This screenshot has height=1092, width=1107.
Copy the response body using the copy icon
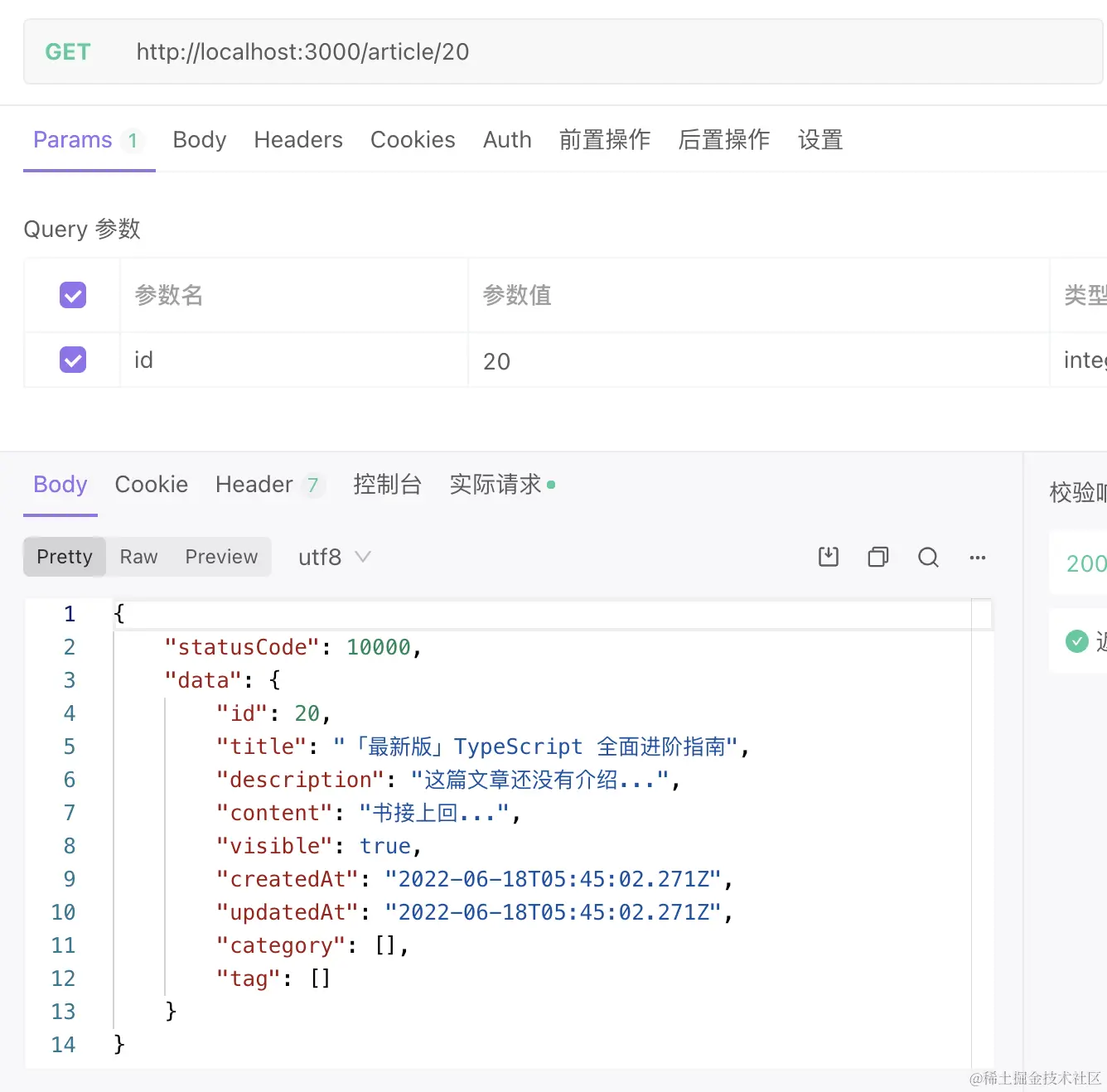coord(878,557)
